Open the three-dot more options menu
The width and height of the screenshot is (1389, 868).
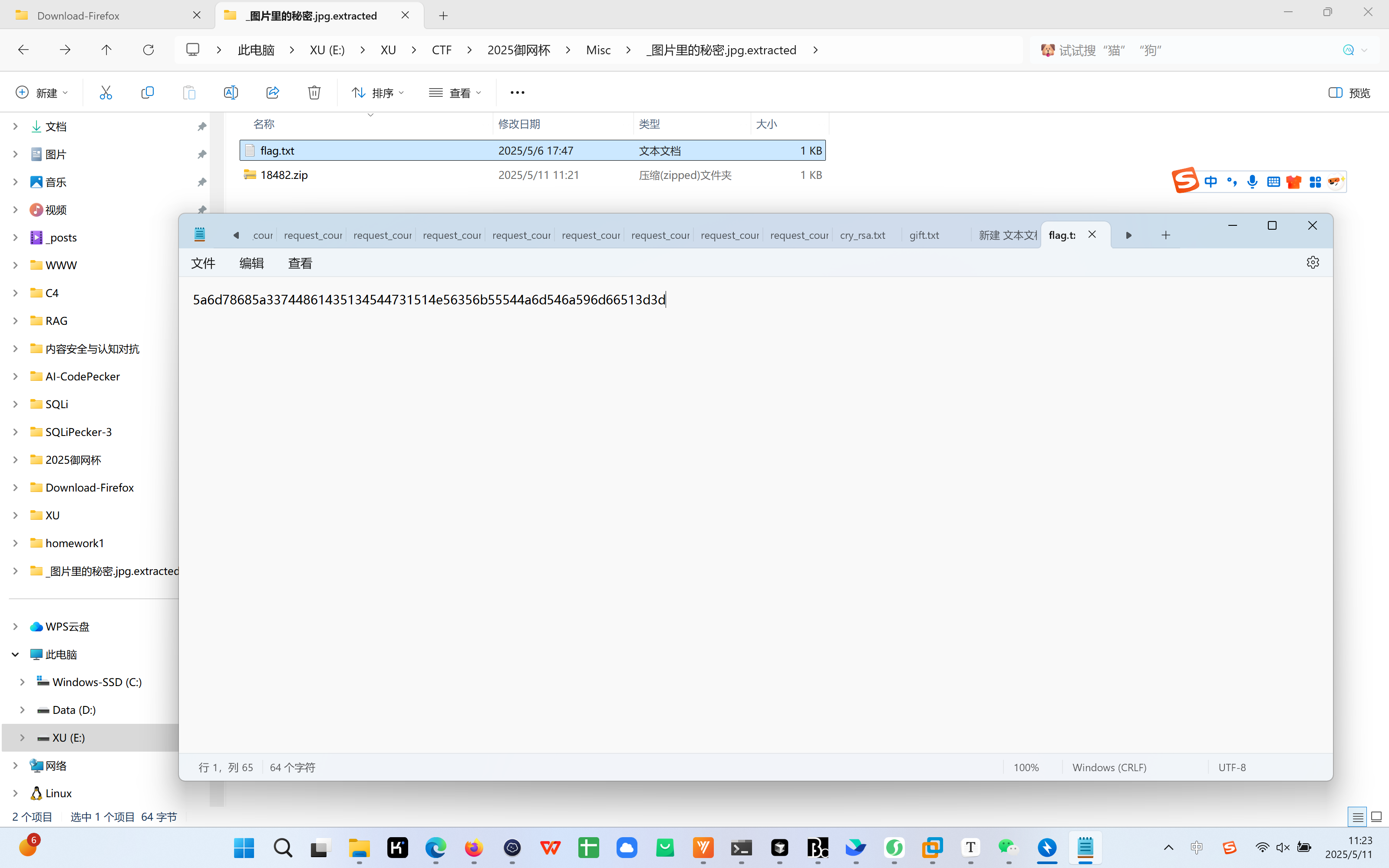point(517,92)
